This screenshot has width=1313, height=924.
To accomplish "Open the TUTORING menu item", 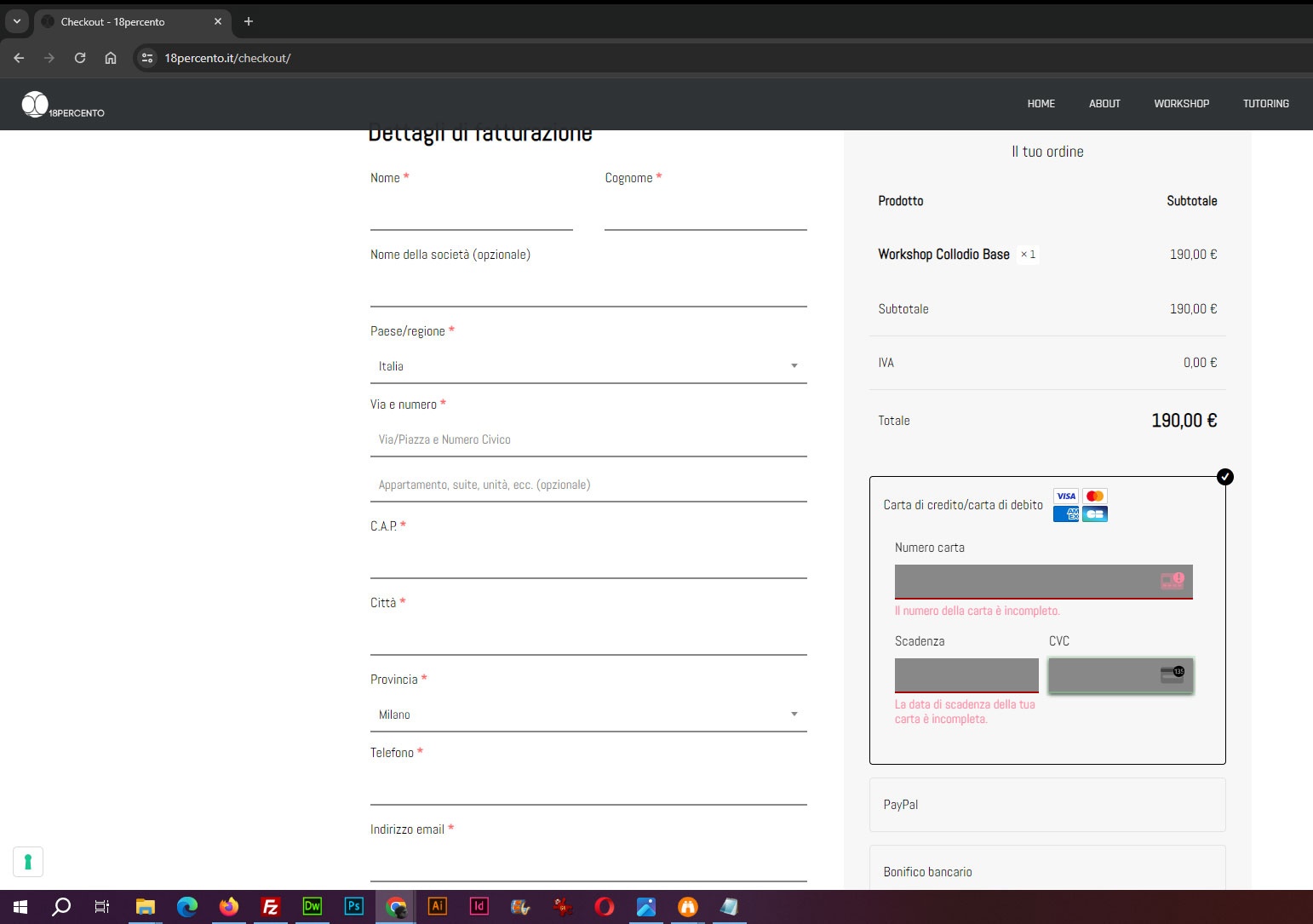I will [x=1265, y=104].
